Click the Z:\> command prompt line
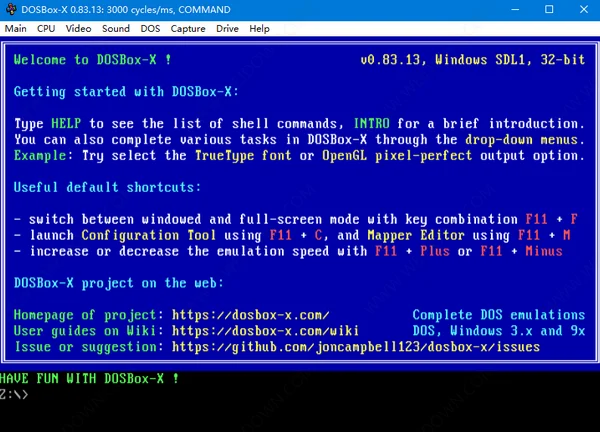Screen dimensions: 600x432 14,395
